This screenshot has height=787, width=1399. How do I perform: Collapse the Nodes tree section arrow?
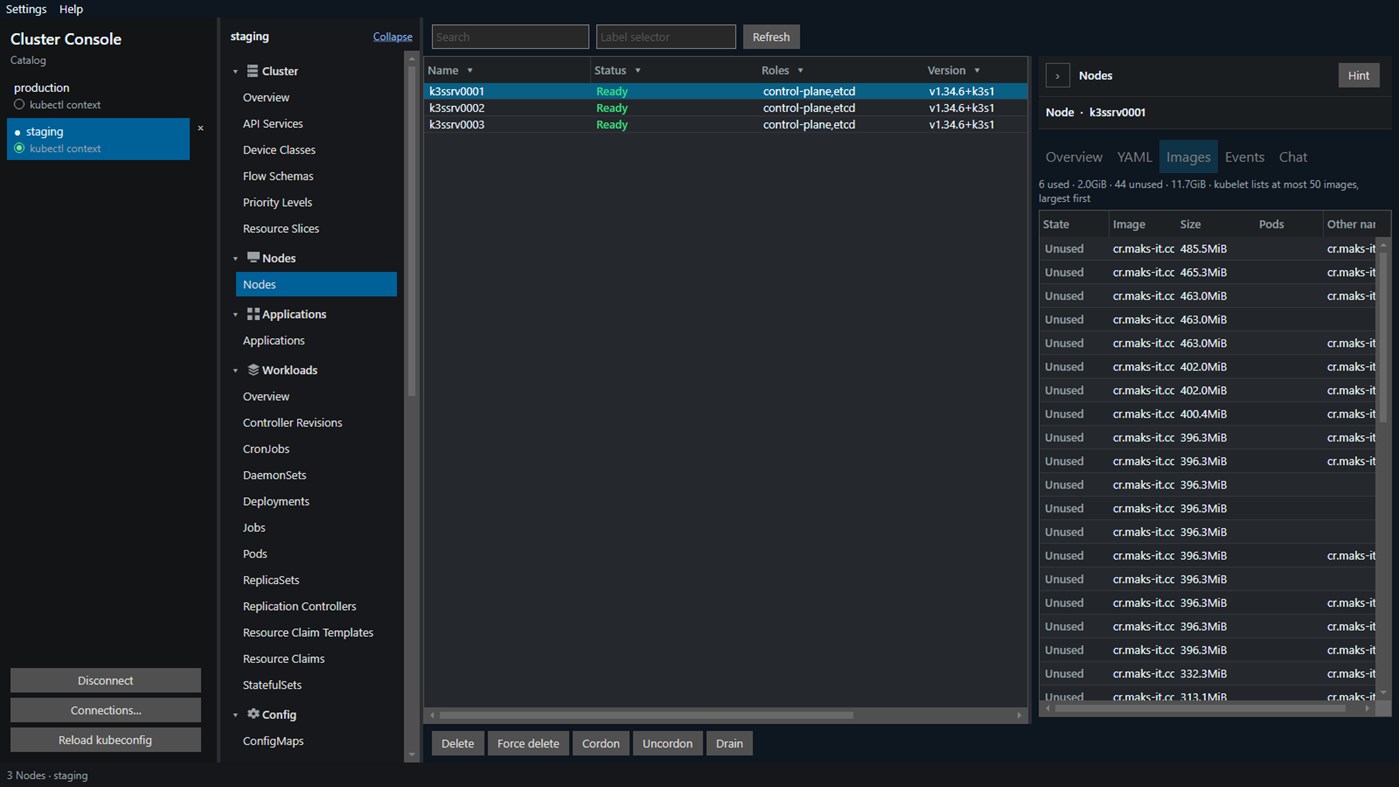pos(236,259)
